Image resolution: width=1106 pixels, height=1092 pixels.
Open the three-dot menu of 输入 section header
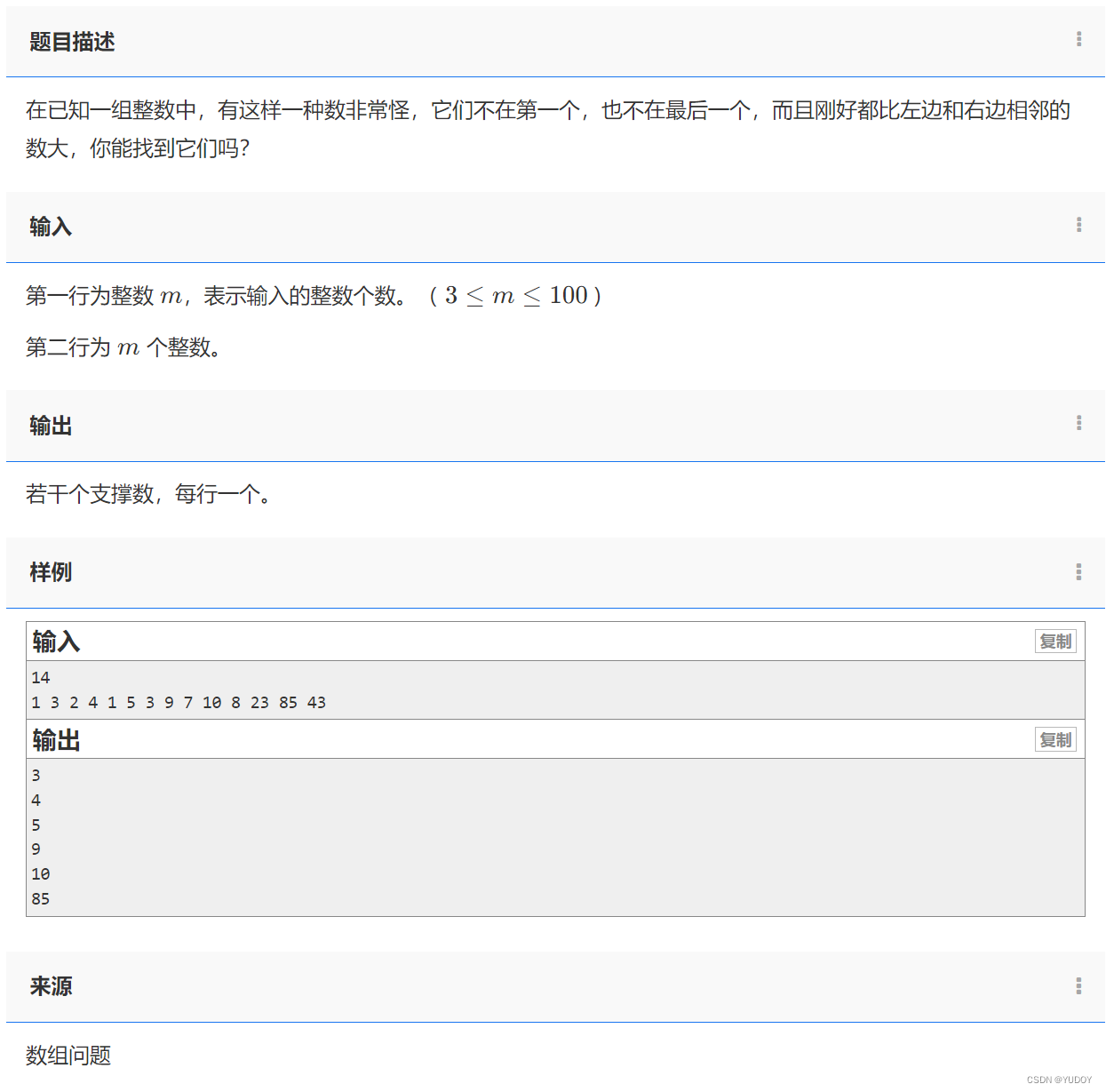[1078, 225]
